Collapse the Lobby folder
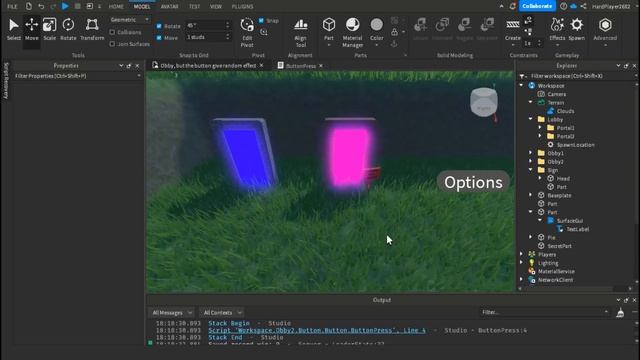This screenshot has height=360, width=640. 531,119
